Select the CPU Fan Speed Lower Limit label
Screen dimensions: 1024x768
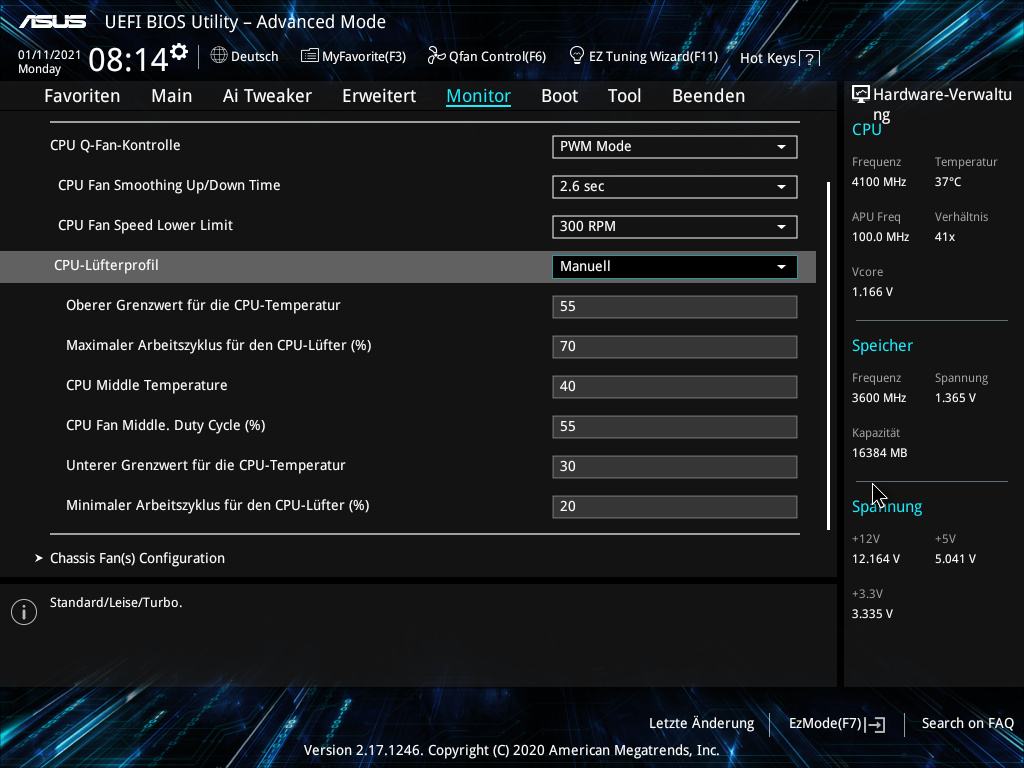145,225
